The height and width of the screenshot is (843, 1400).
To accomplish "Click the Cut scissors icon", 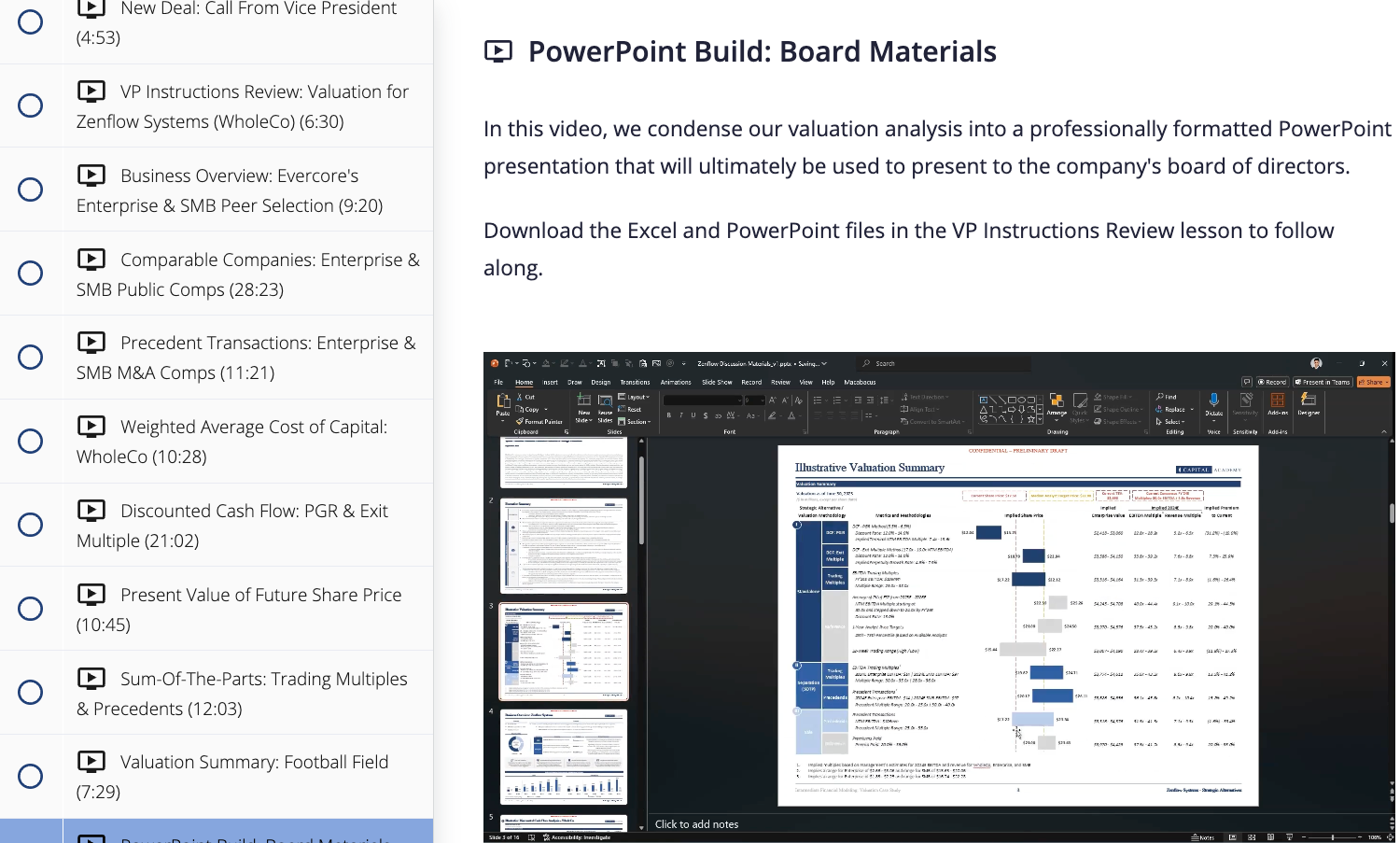I will [x=520, y=397].
